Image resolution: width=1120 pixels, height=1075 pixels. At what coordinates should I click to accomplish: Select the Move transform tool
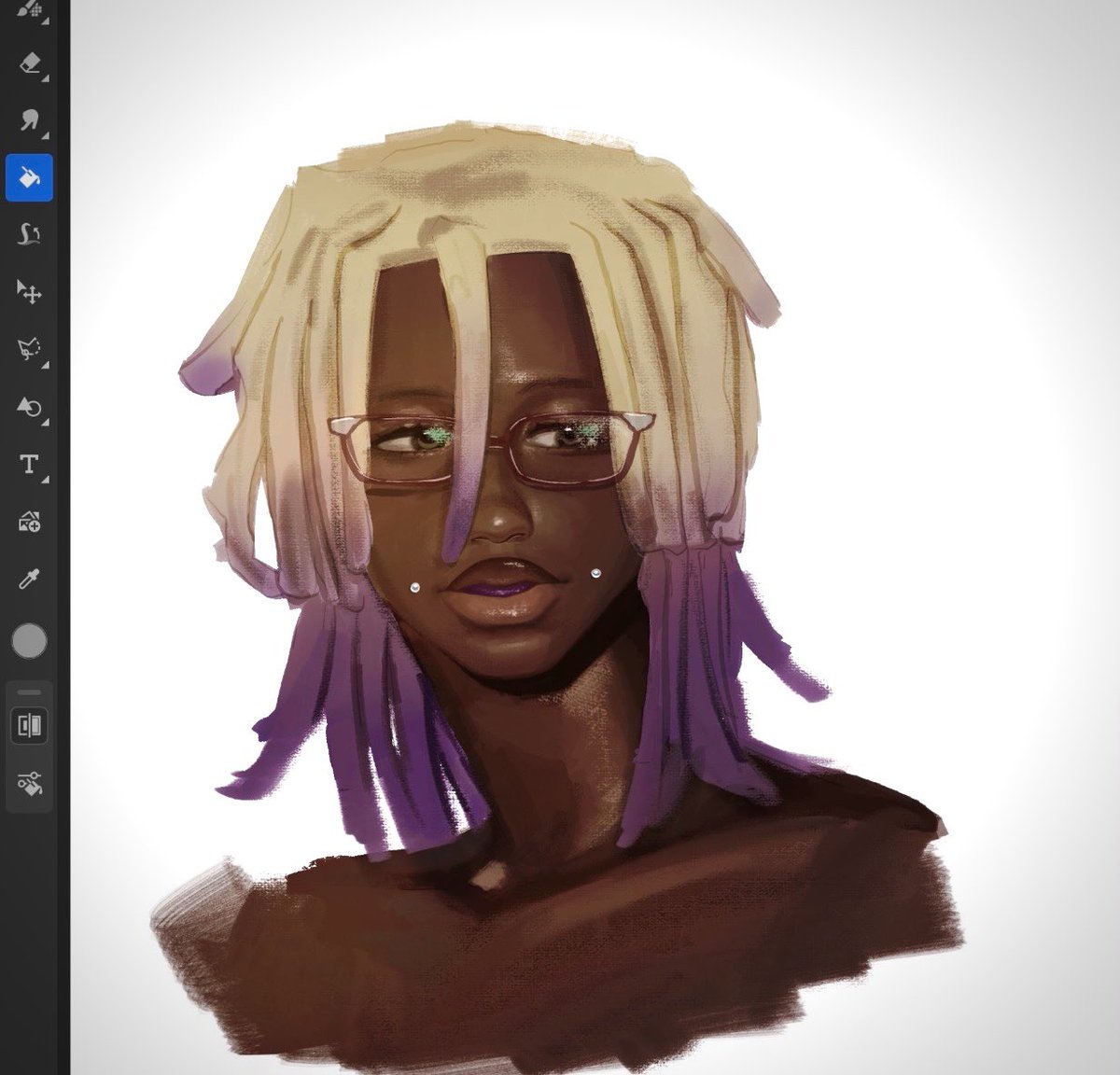tap(29, 292)
